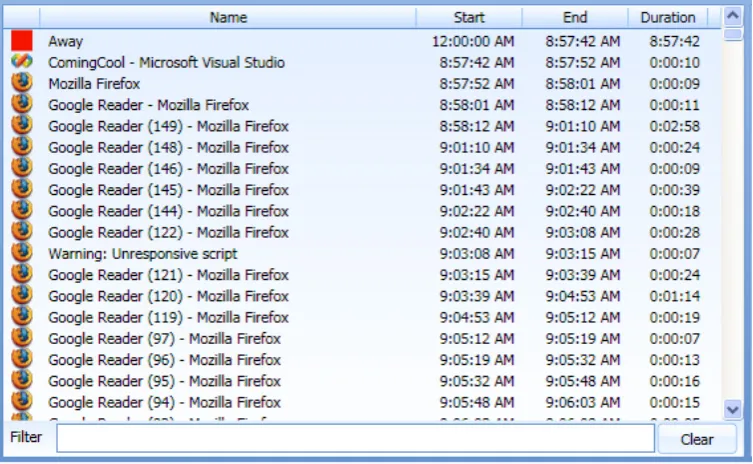The width and height of the screenshot is (753, 464).
Task: Select Google Reader (95) - Mozilla Firefox entry
Action: click(x=164, y=381)
